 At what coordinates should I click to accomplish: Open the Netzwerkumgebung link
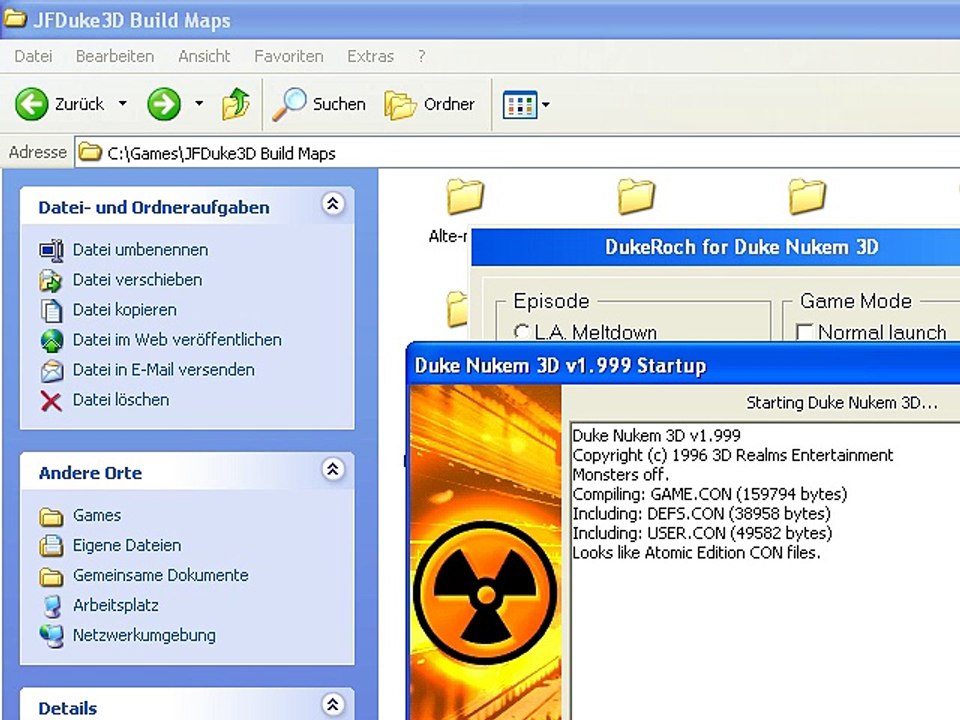(x=144, y=636)
